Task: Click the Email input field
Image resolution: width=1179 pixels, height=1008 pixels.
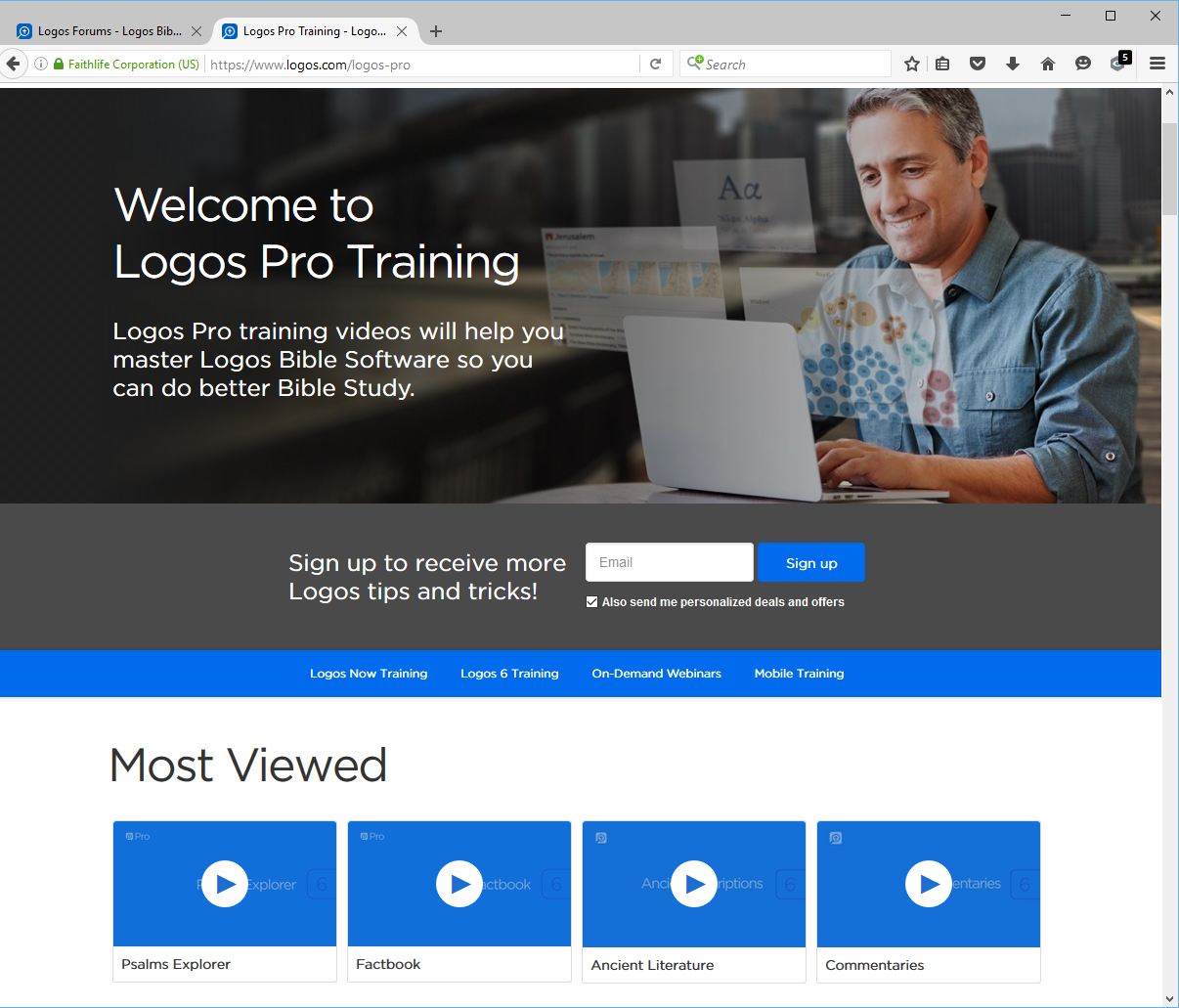Action: 670,563
